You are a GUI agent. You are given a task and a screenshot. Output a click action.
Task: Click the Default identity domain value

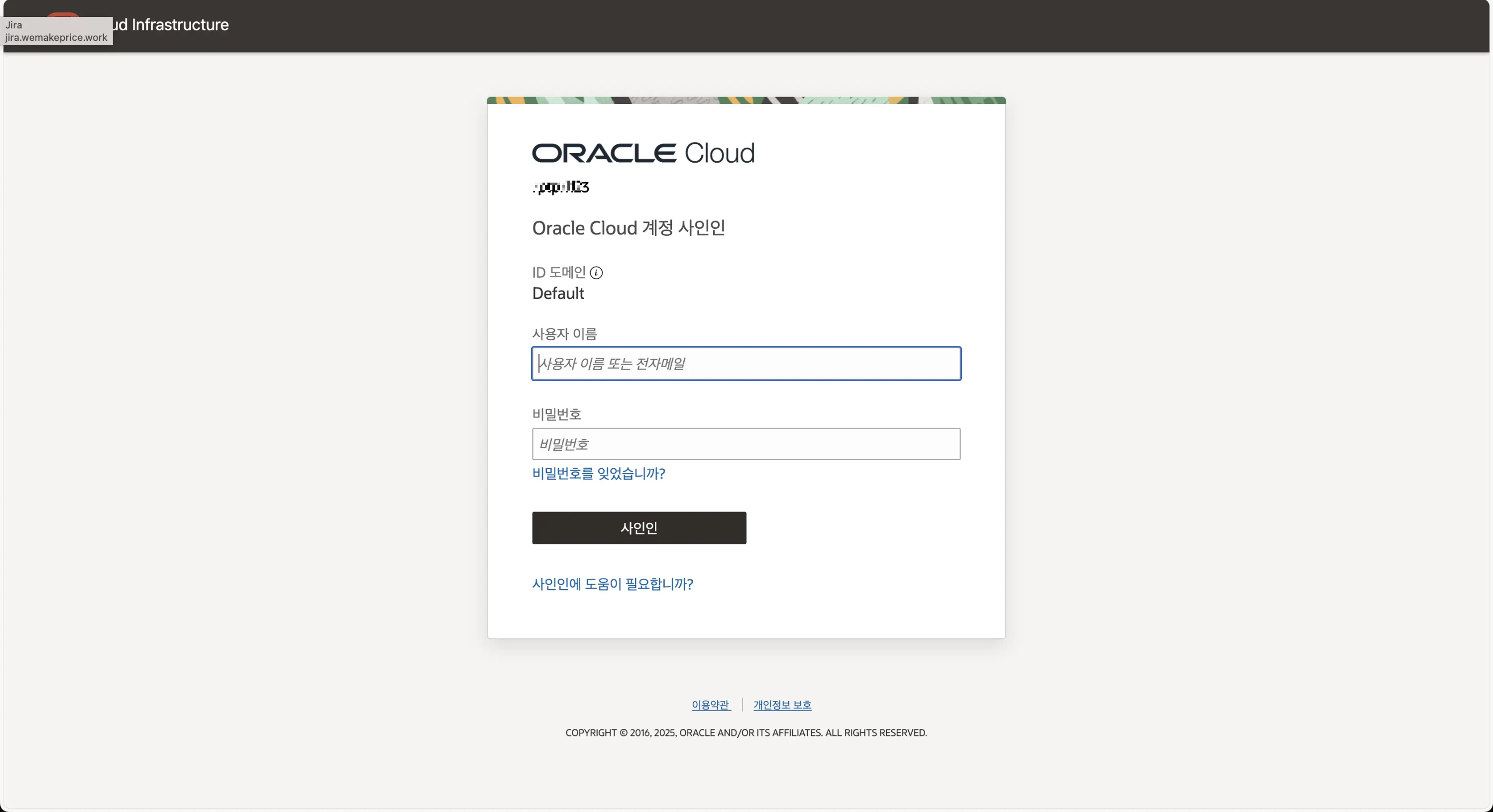(x=557, y=293)
